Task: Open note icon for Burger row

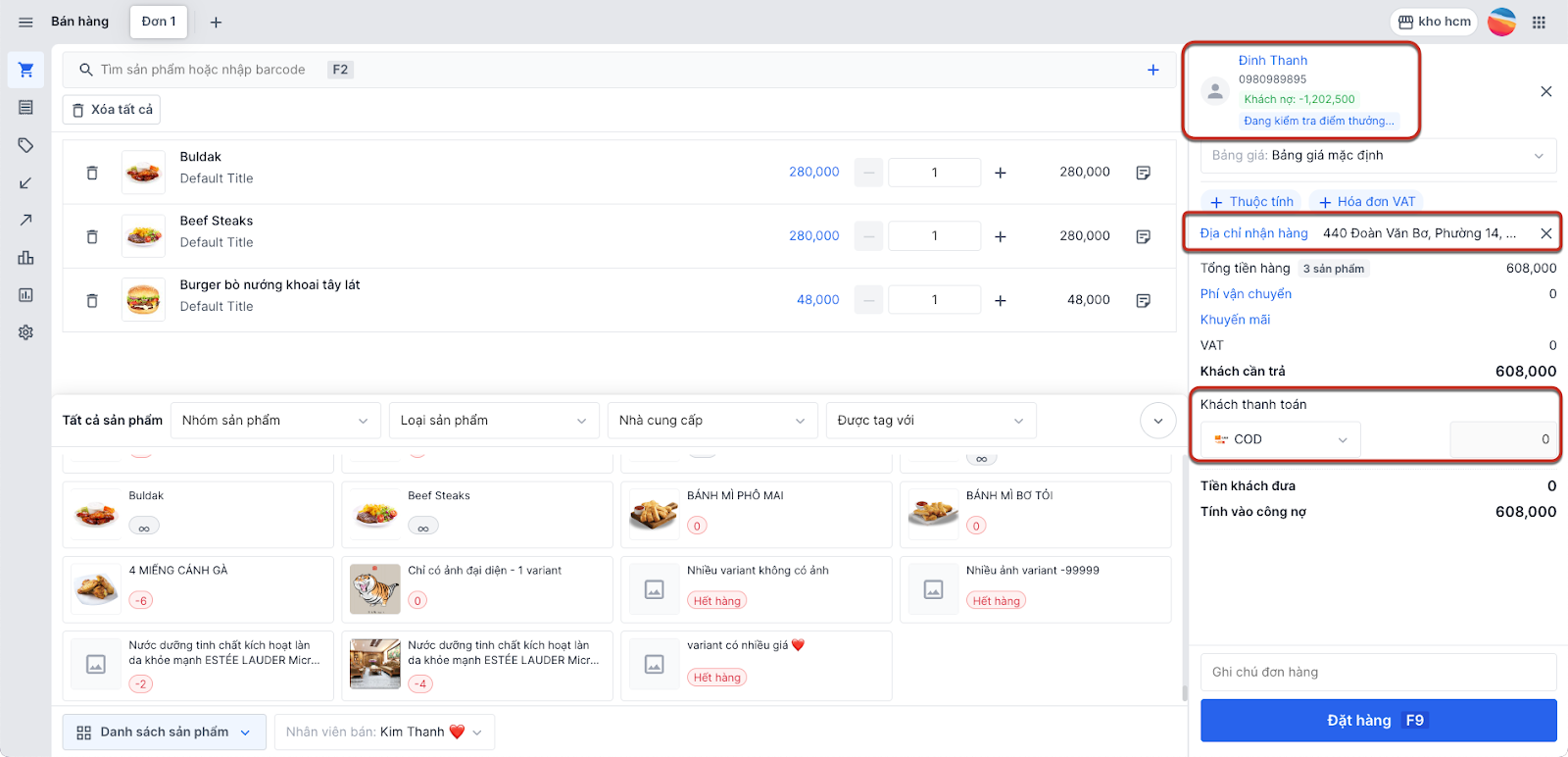Action: [x=1143, y=300]
